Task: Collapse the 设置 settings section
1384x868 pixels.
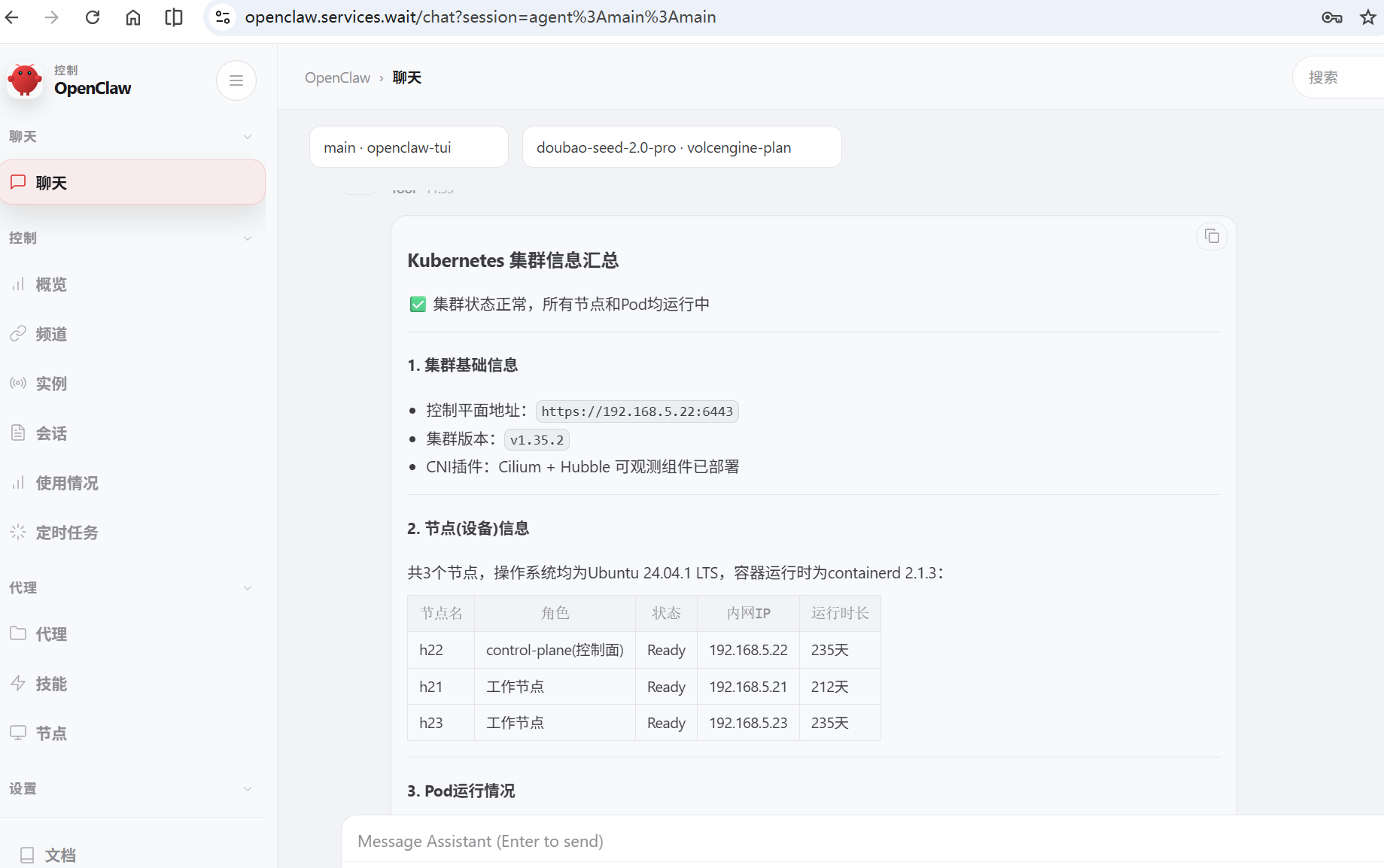Action: [248, 788]
